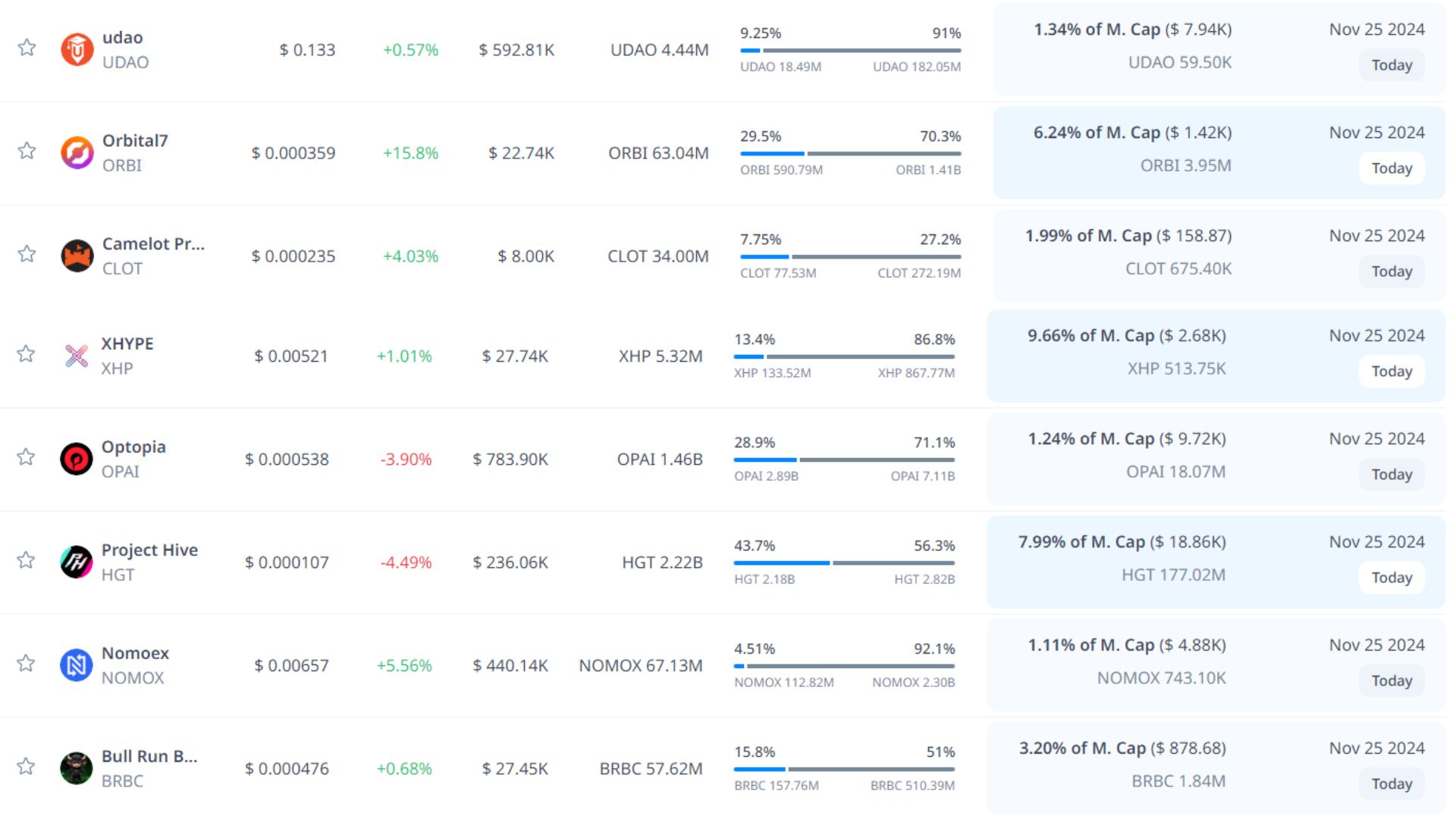Click the Optopia OPAI logo
The width and height of the screenshot is (1456, 819).
77,459
